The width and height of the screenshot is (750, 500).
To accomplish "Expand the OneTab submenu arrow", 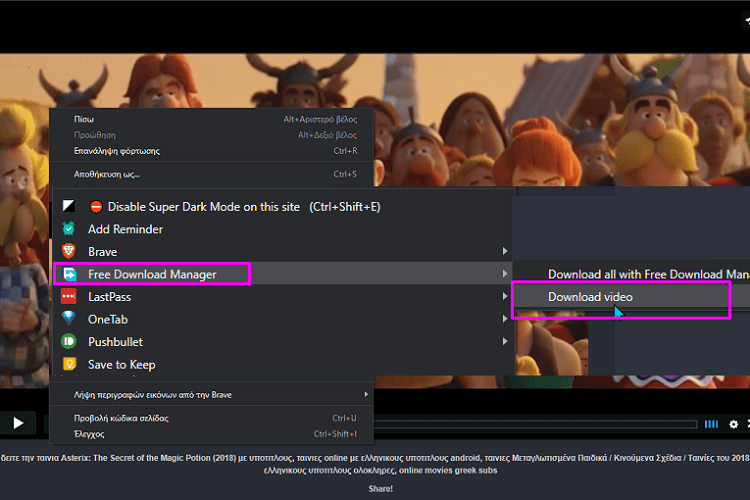I will [x=505, y=319].
